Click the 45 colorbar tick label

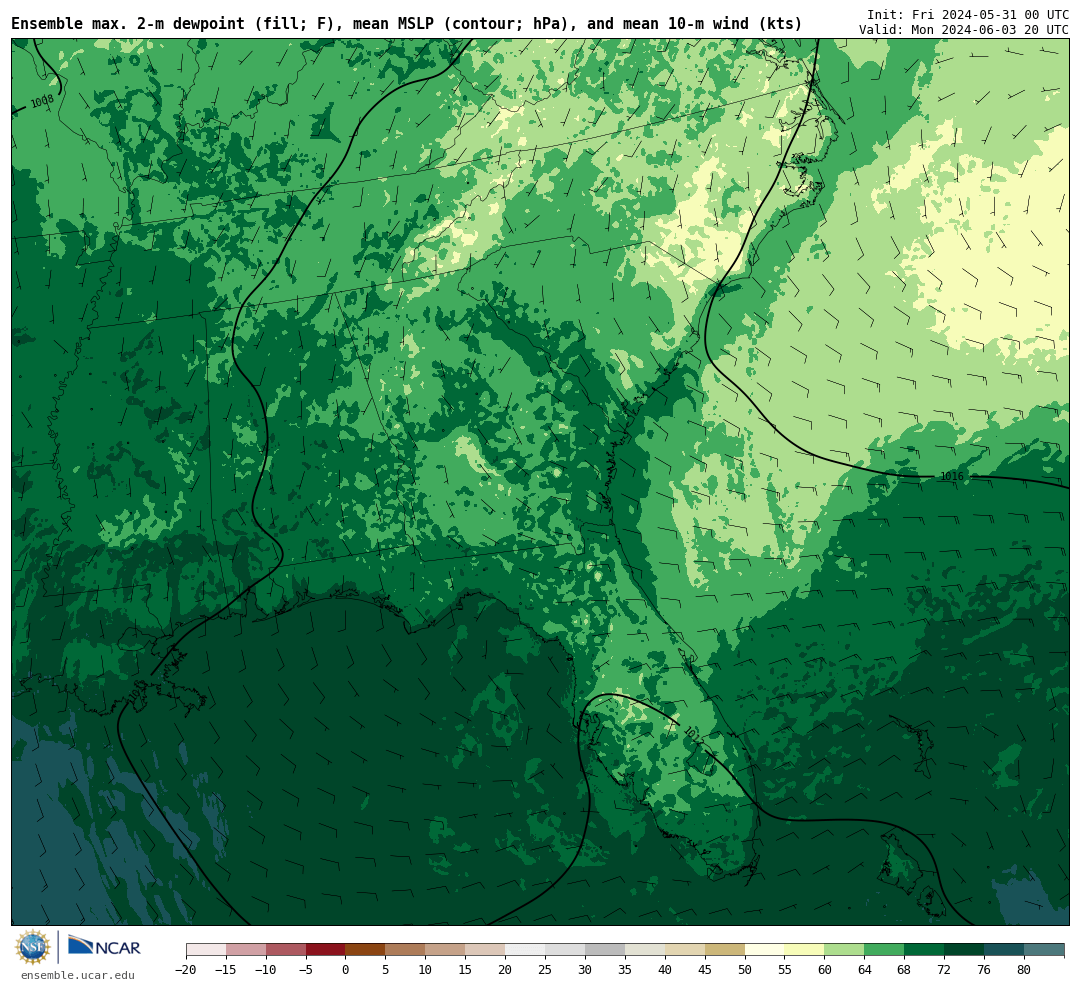click(x=705, y=970)
